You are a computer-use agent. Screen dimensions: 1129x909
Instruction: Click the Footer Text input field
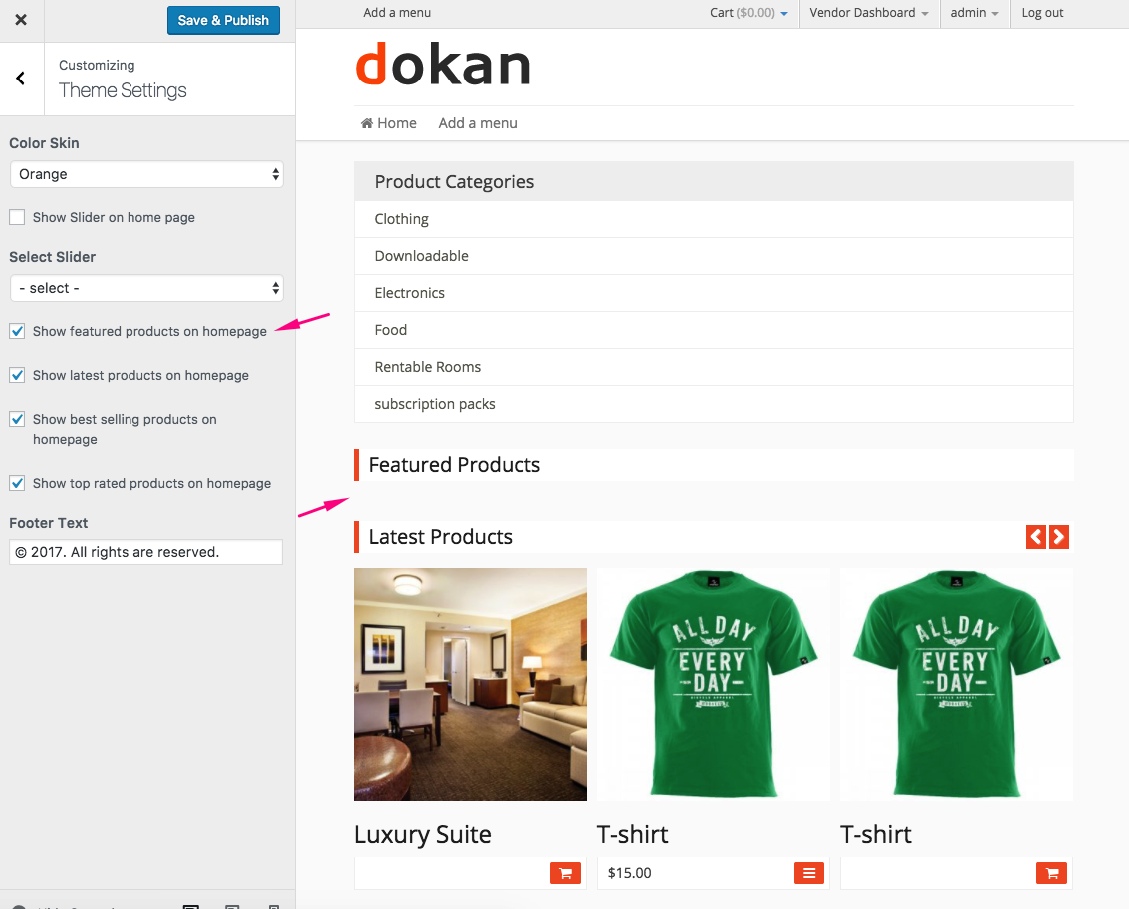(146, 552)
